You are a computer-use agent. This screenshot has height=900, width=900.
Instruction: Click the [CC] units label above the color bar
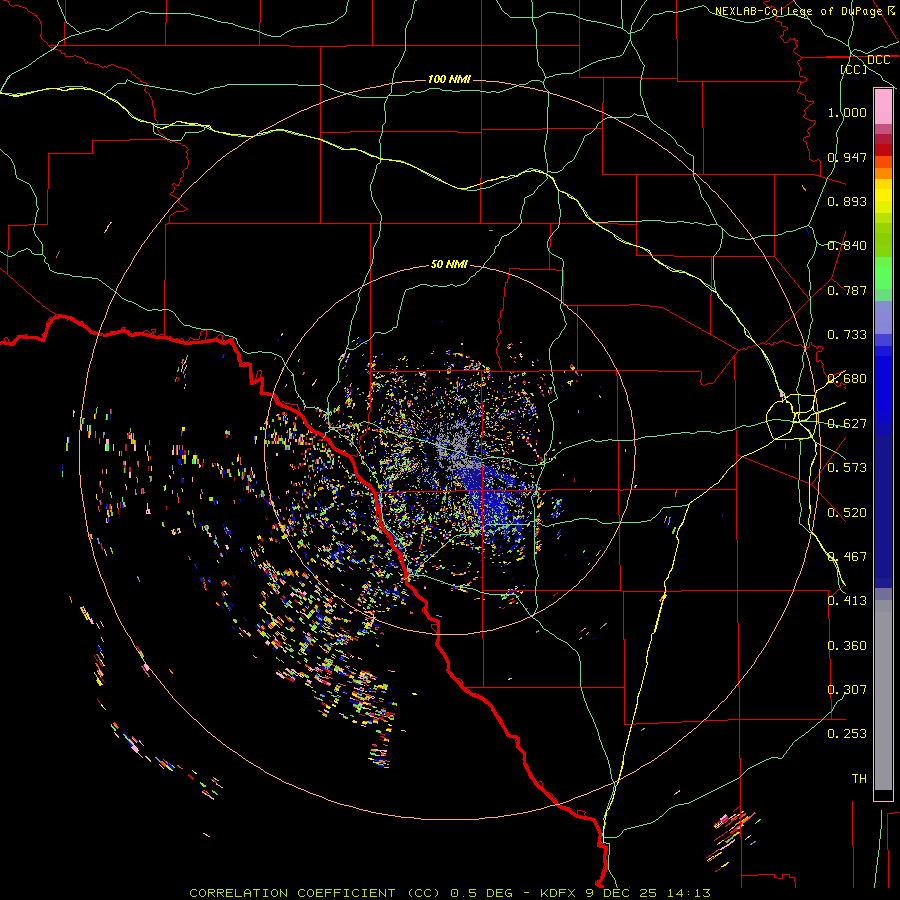tap(854, 69)
